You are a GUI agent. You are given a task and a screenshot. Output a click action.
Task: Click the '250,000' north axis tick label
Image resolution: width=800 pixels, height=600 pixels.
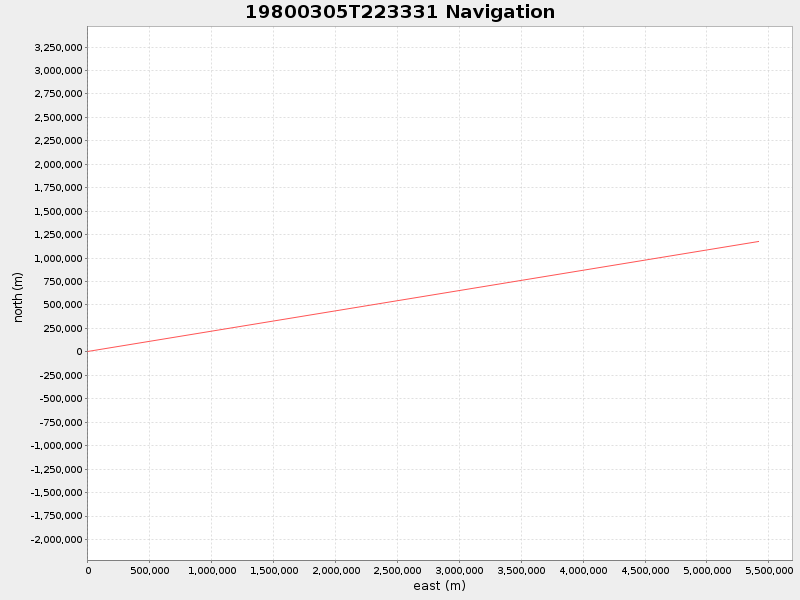(x=63, y=328)
